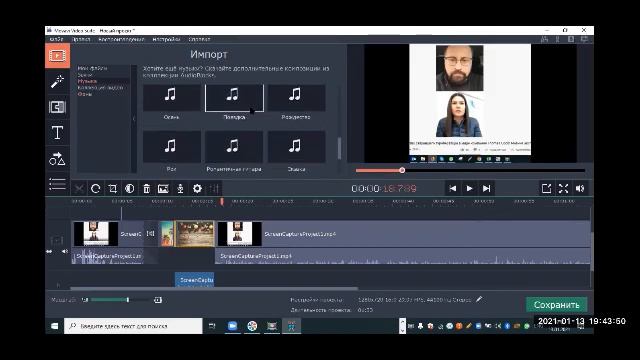Click the red timeline playhead marker
The width and height of the screenshot is (640, 360).
[222, 202]
